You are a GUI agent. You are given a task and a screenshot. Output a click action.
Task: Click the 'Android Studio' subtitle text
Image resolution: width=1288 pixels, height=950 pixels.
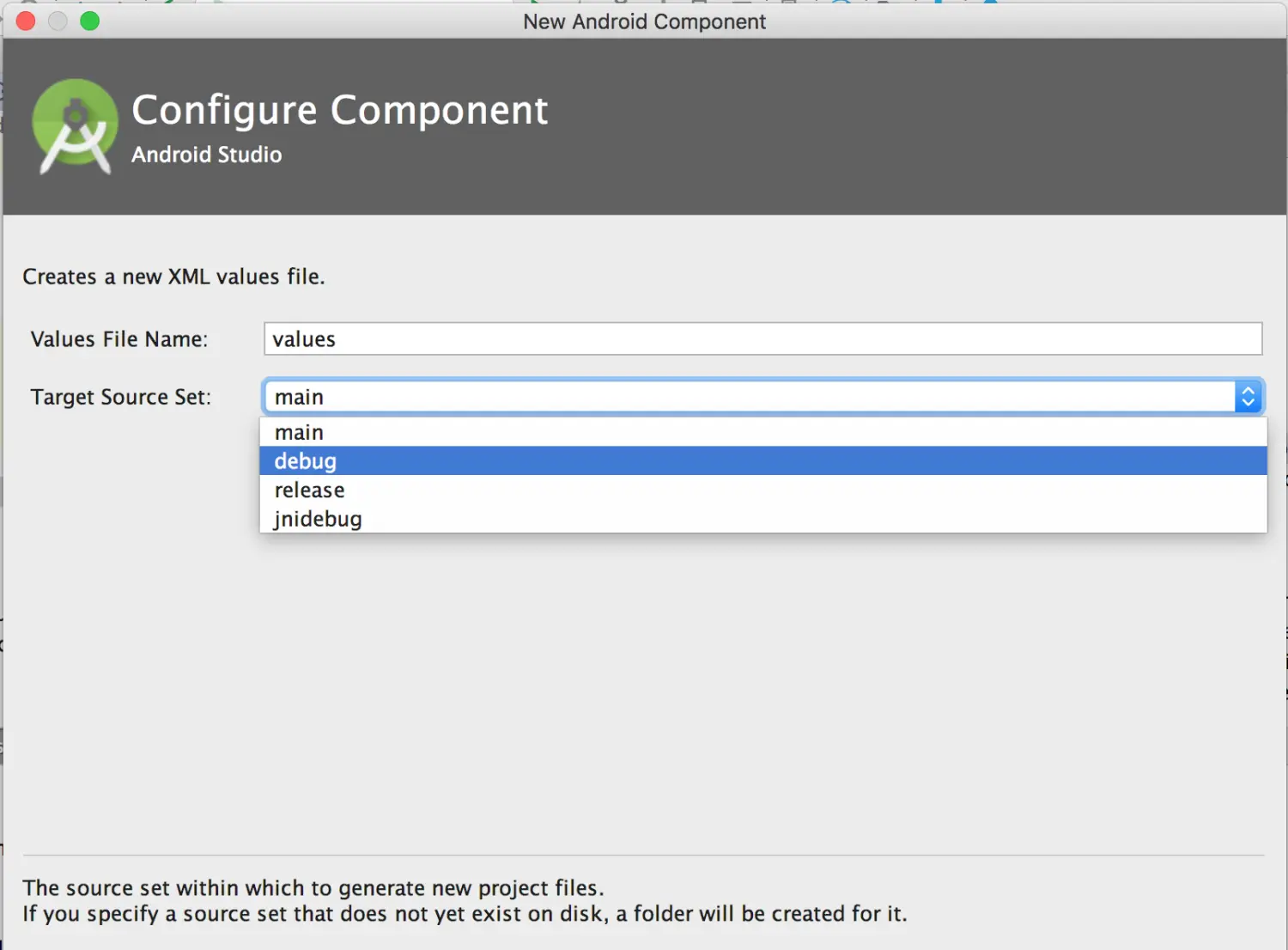pos(207,155)
